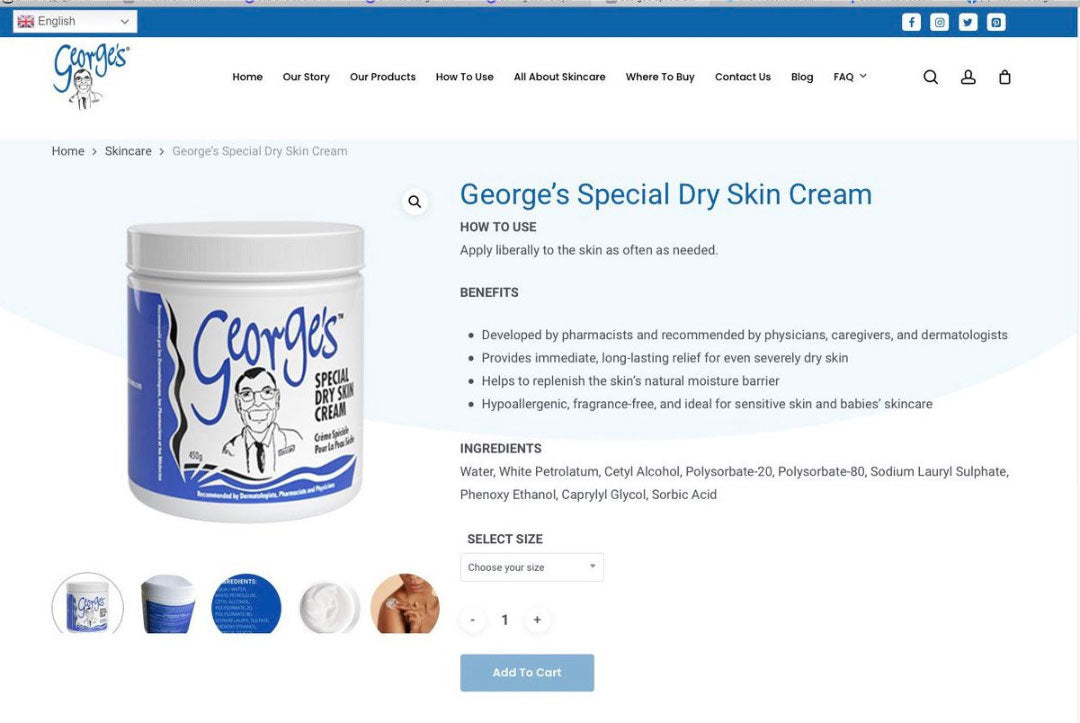The image size is (1080, 723).
Task: Increase quantity with plus button
Action: (x=537, y=620)
